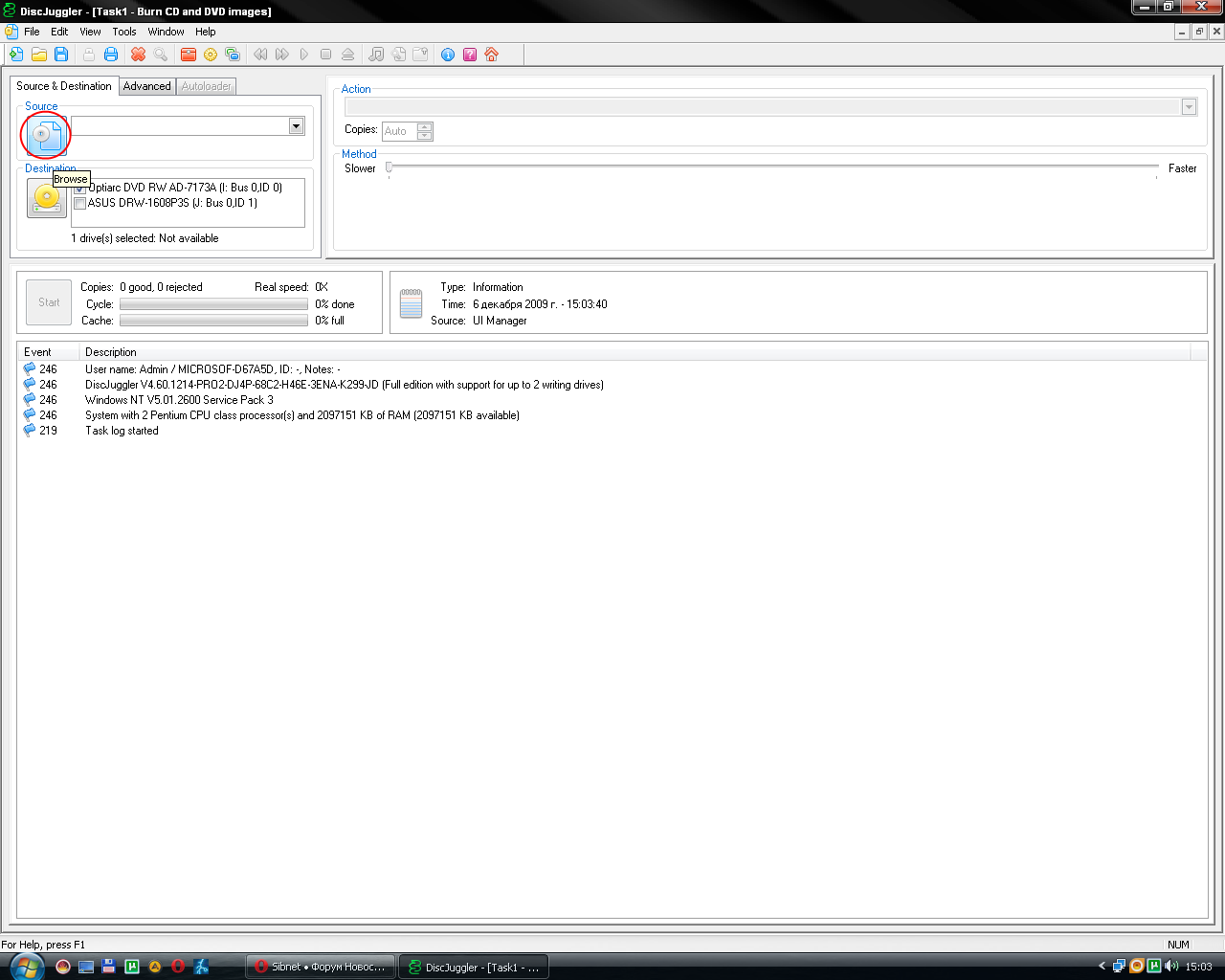Click the pink help question mark icon
This screenshot has height=980, width=1225.
pos(470,55)
